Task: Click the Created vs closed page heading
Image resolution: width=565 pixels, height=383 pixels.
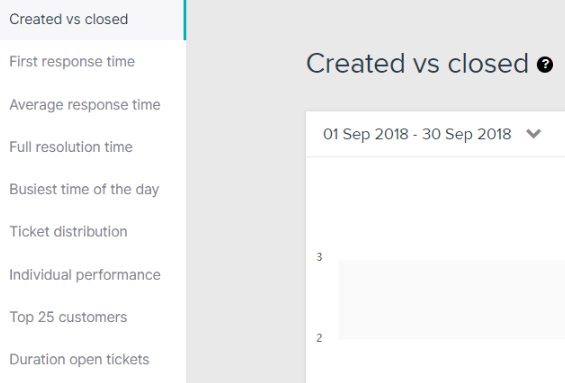Action: coord(417,63)
